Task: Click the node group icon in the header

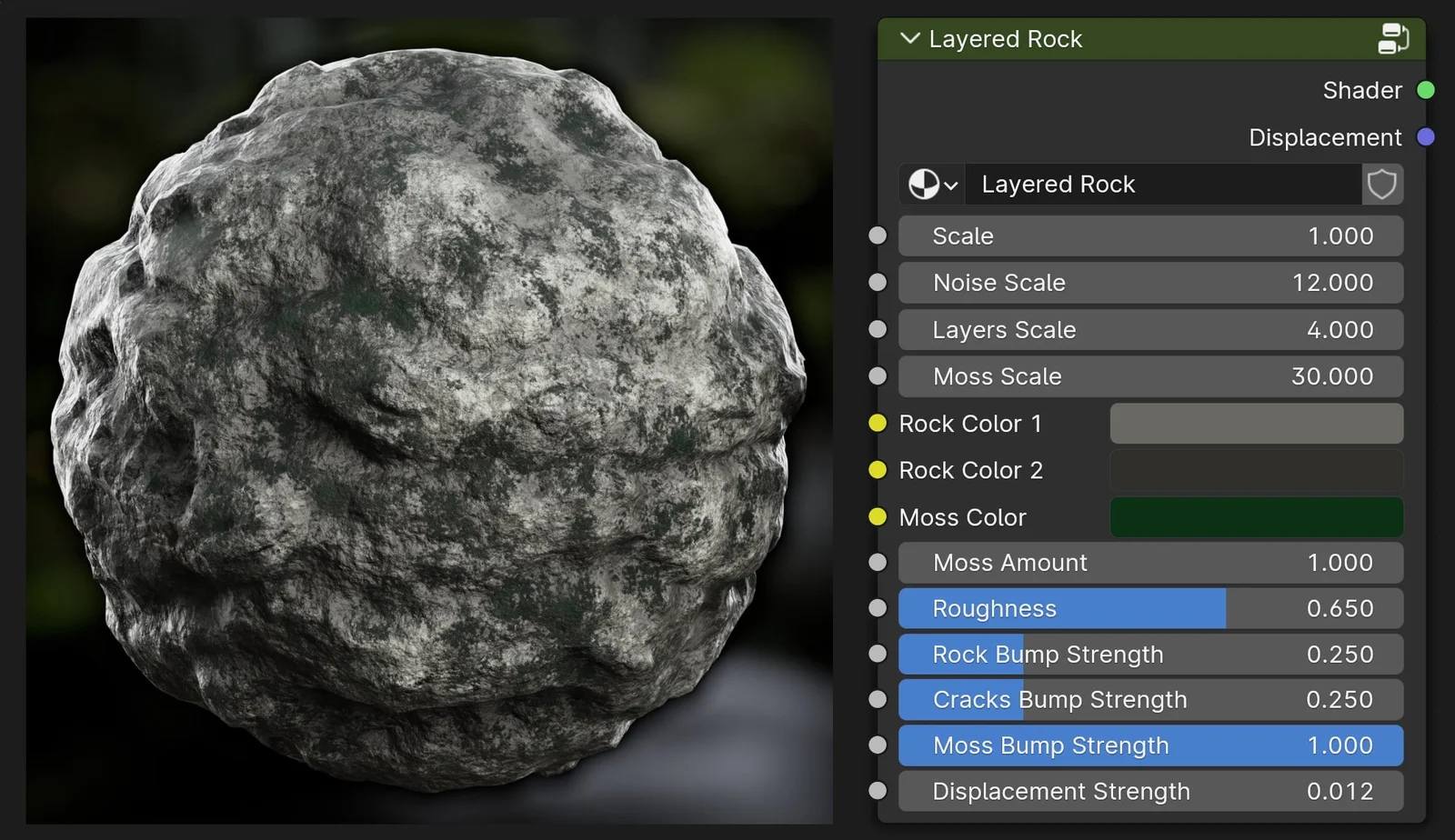Action: (x=1393, y=39)
